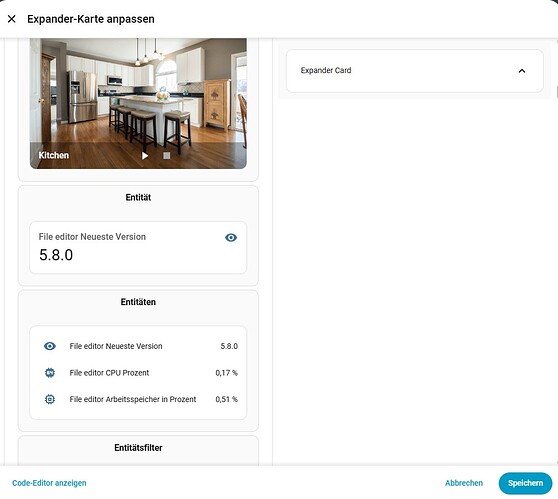Click CPU Prozent chip icon
This screenshot has height=499, width=558.
click(x=50, y=373)
